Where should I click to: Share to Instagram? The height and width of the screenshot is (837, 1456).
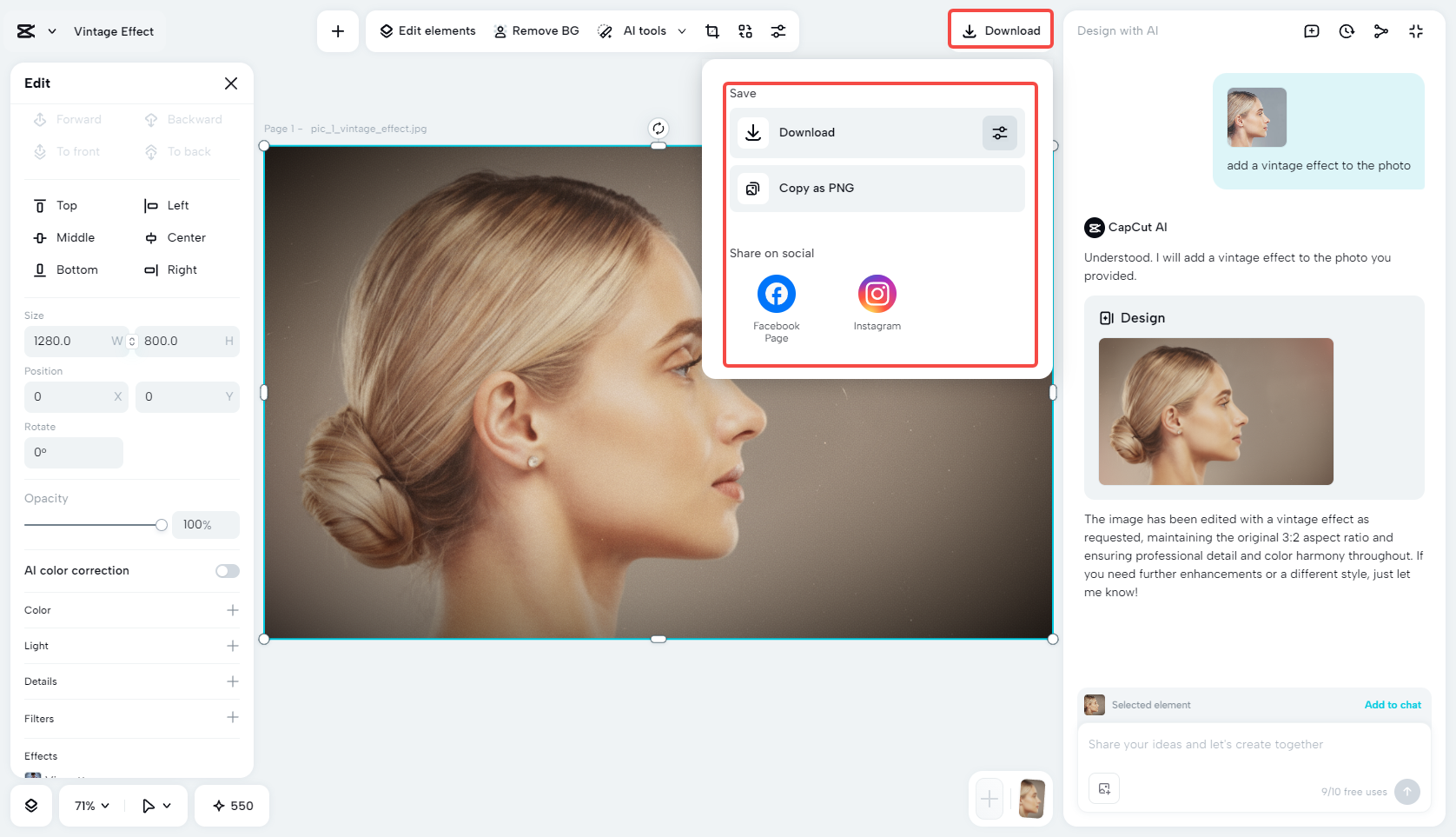(877, 302)
